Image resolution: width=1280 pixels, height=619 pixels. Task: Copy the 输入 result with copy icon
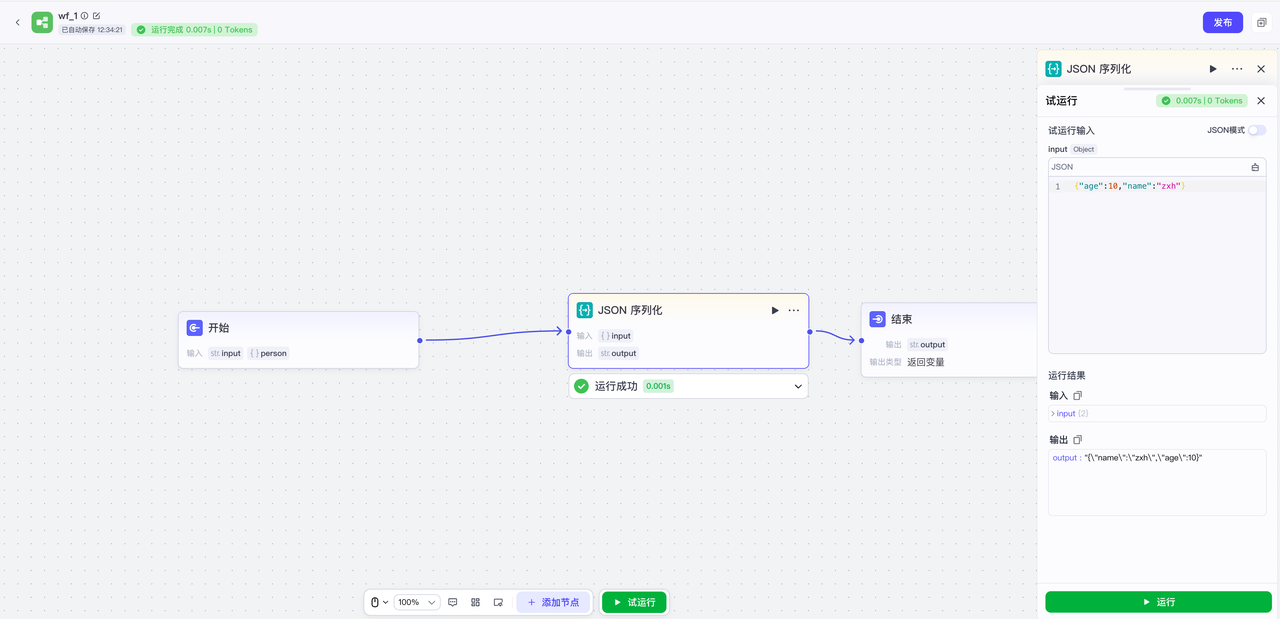click(x=1078, y=396)
